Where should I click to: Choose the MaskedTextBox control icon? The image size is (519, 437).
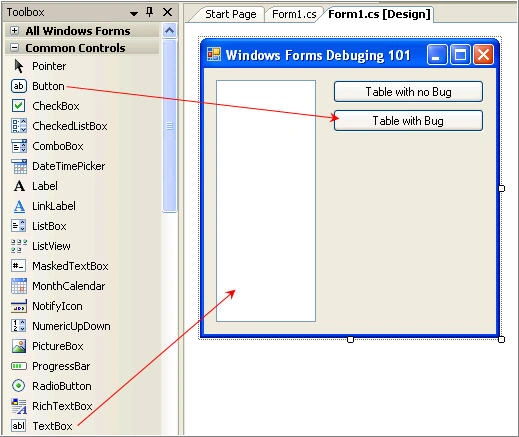point(19,266)
